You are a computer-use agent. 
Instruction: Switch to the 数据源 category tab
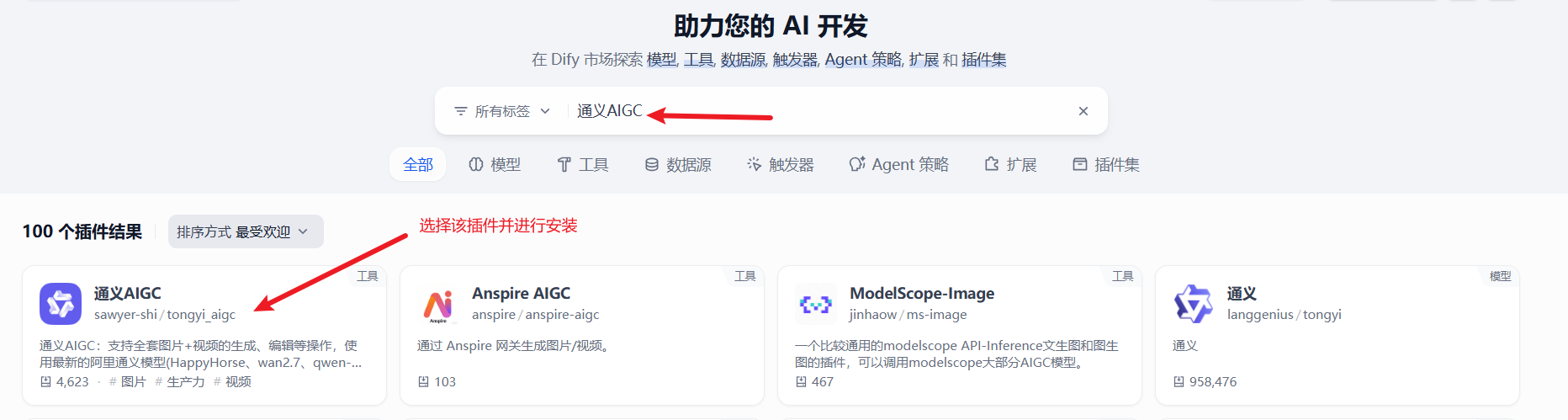coord(678,165)
